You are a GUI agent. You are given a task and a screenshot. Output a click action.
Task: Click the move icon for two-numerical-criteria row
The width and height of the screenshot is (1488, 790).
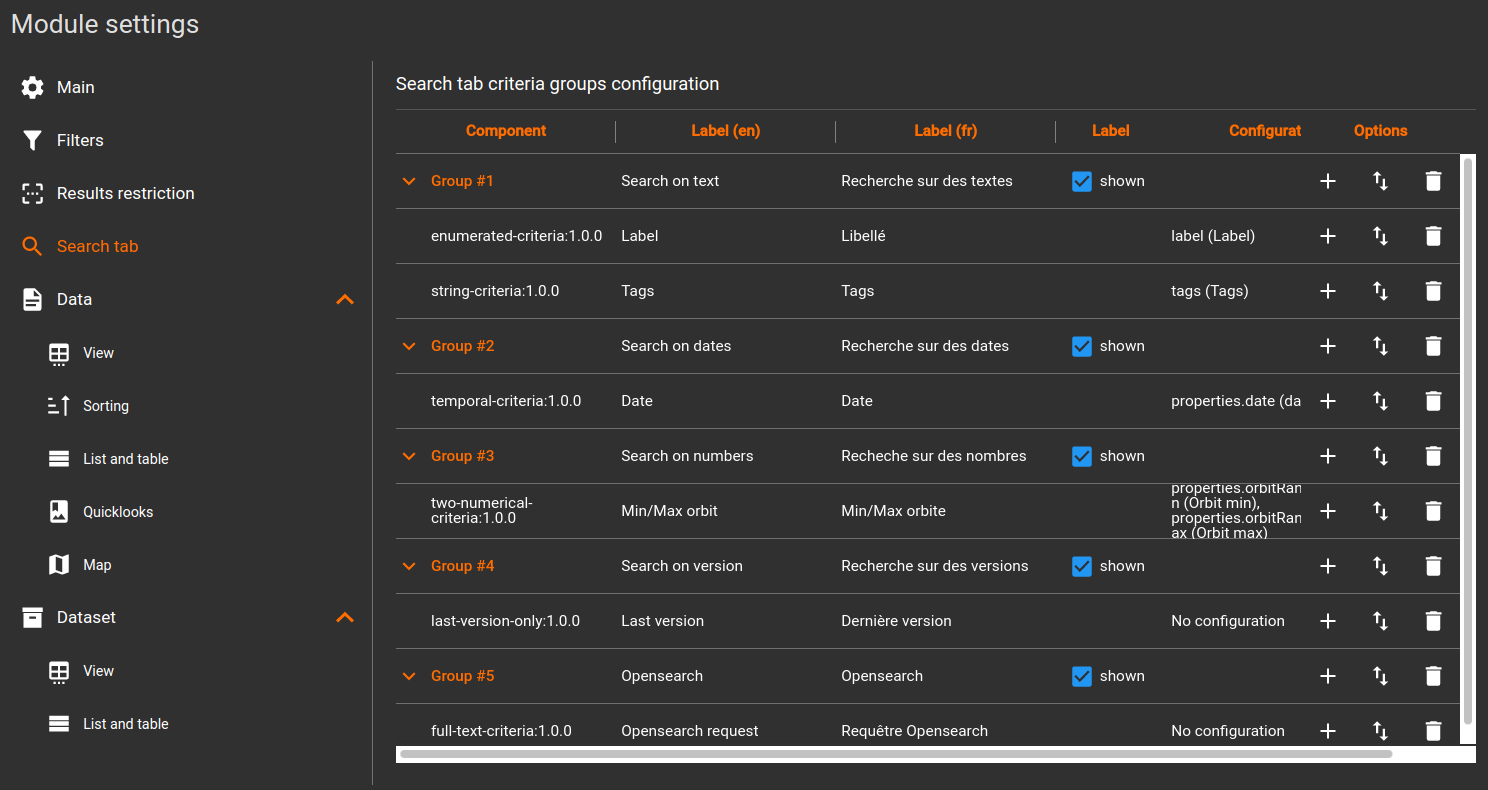tap(1381, 511)
